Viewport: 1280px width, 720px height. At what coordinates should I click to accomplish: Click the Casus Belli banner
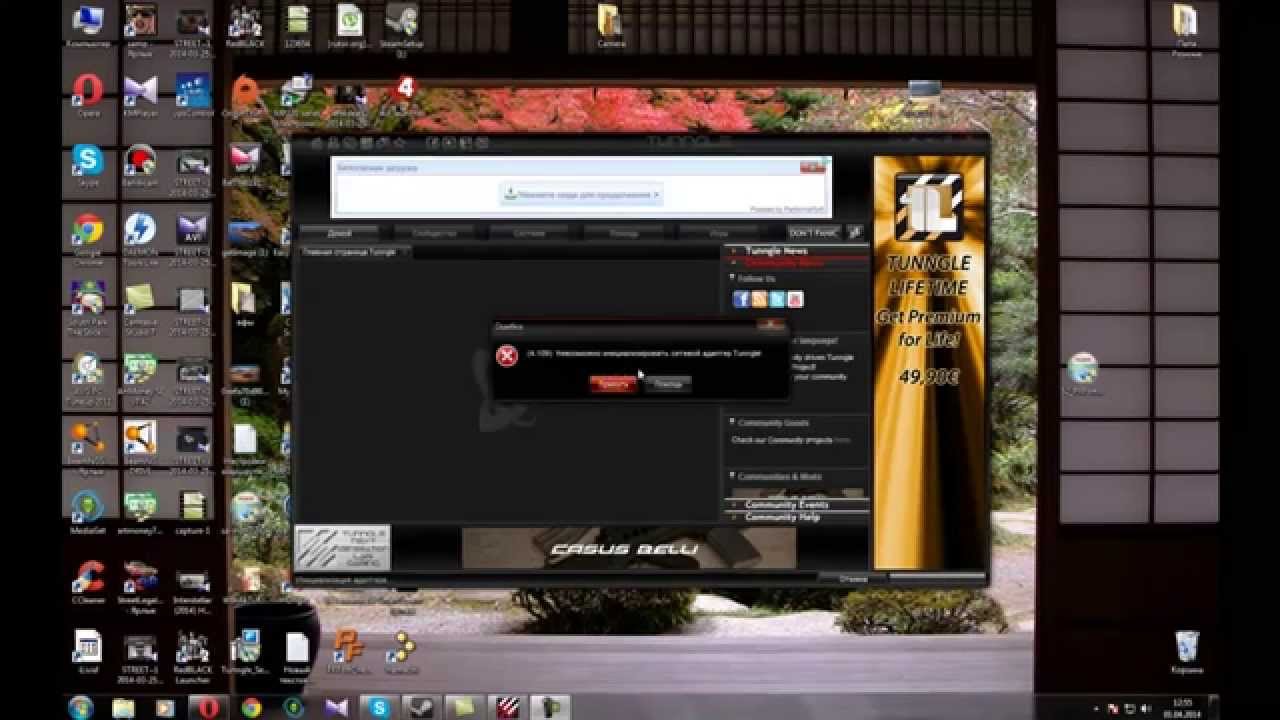(x=628, y=548)
